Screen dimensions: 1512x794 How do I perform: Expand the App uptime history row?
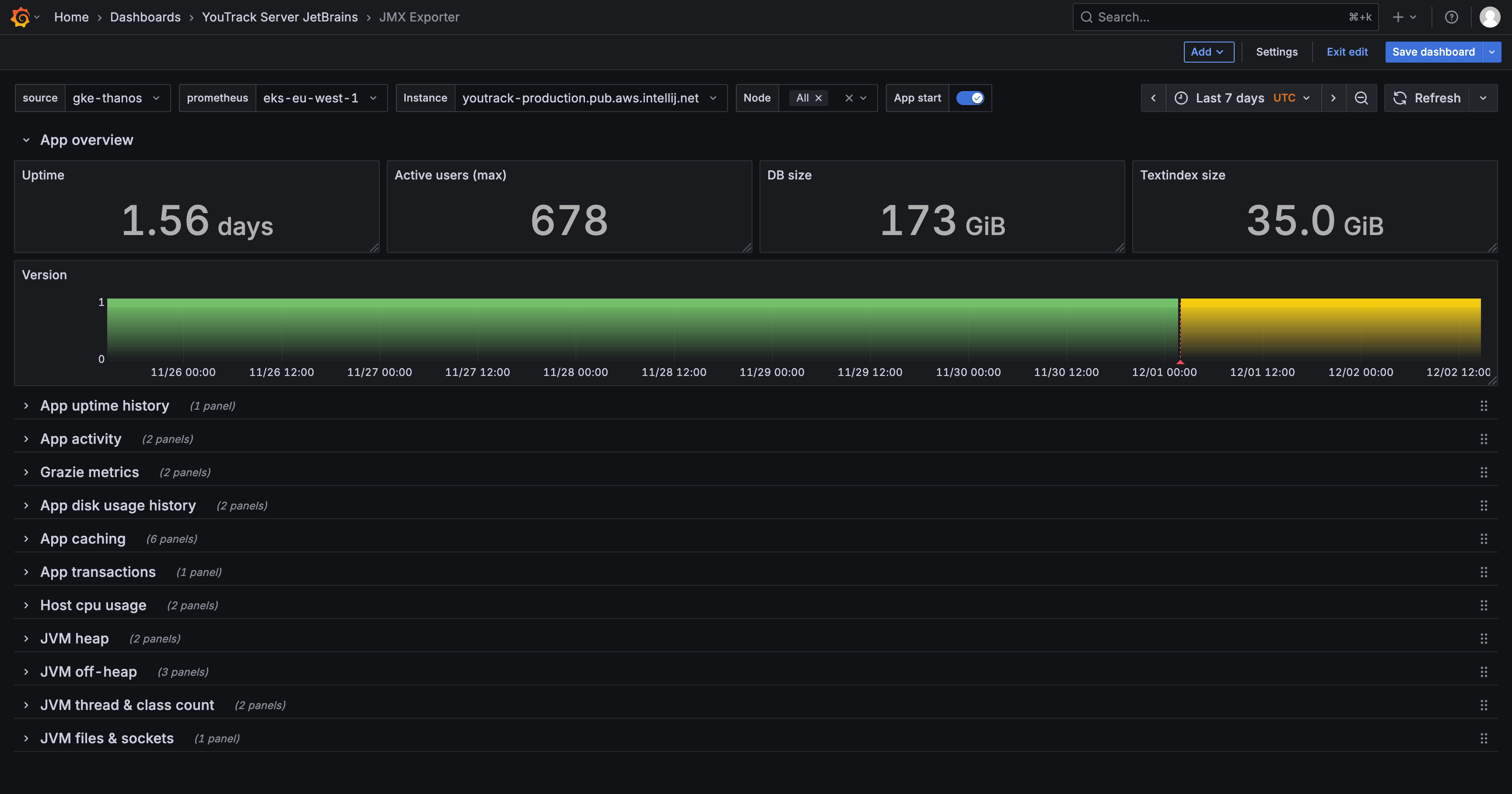26,406
